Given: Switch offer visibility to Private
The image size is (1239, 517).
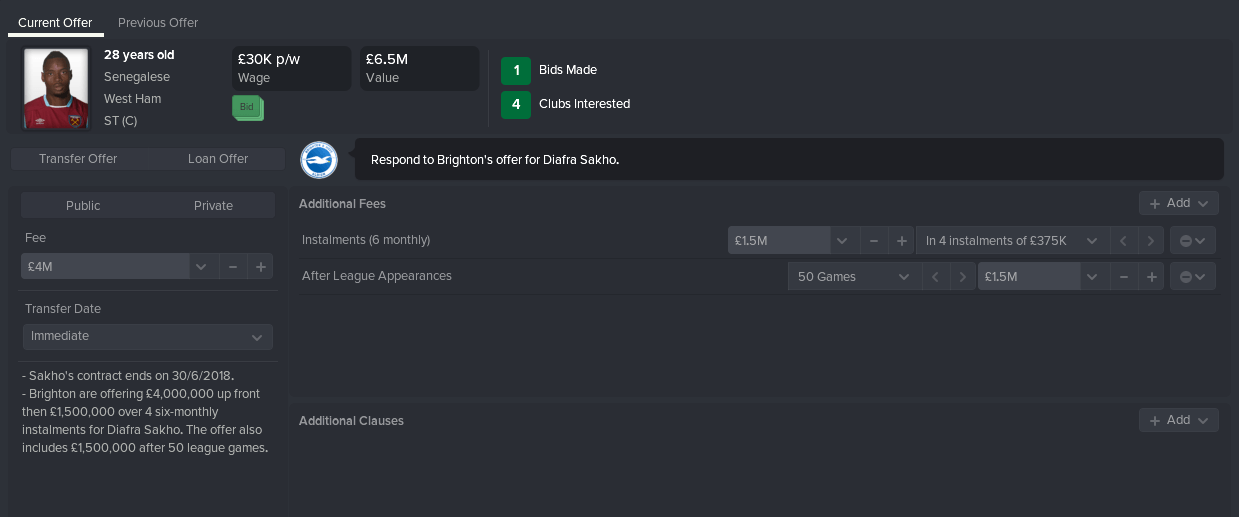Looking at the screenshot, I should (213, 205).
